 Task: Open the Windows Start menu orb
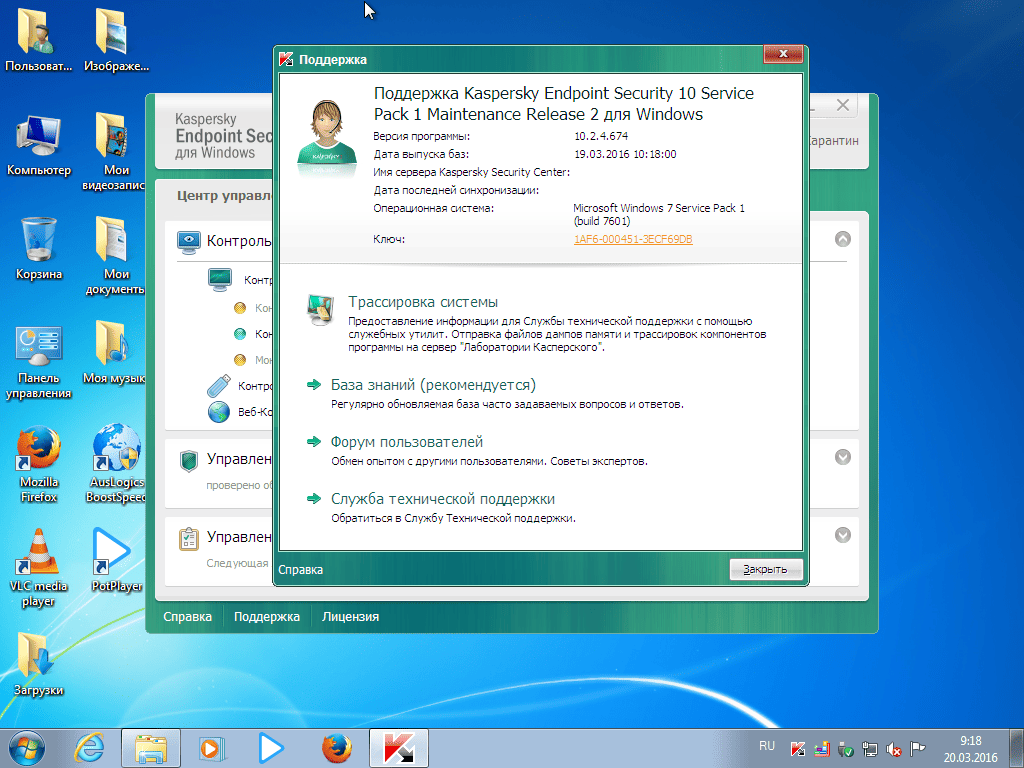(27, 748)
